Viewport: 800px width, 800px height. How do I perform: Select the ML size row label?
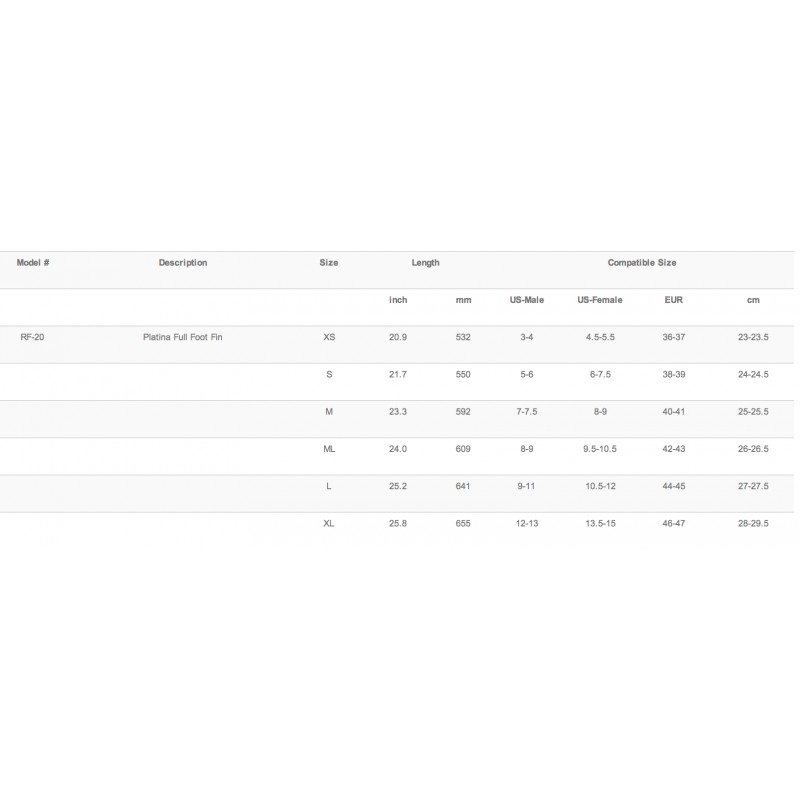click(x=329, y=449)
